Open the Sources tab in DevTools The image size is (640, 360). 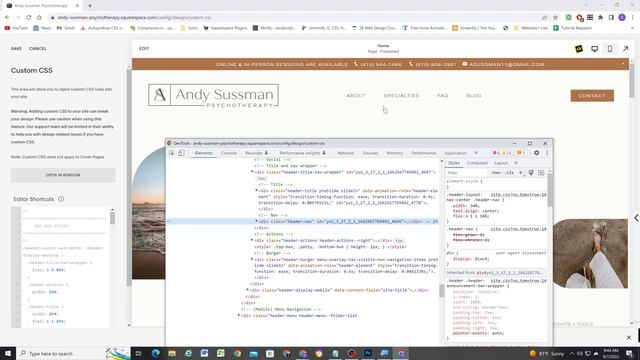(x=371, y=153)
